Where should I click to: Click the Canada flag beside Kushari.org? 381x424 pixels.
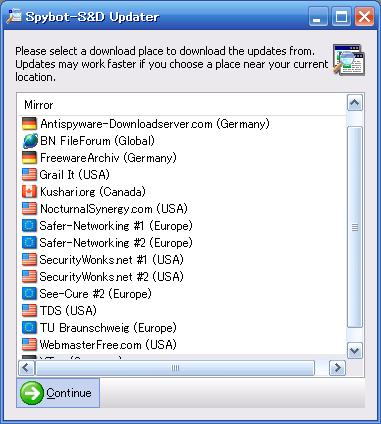[29, 192]
